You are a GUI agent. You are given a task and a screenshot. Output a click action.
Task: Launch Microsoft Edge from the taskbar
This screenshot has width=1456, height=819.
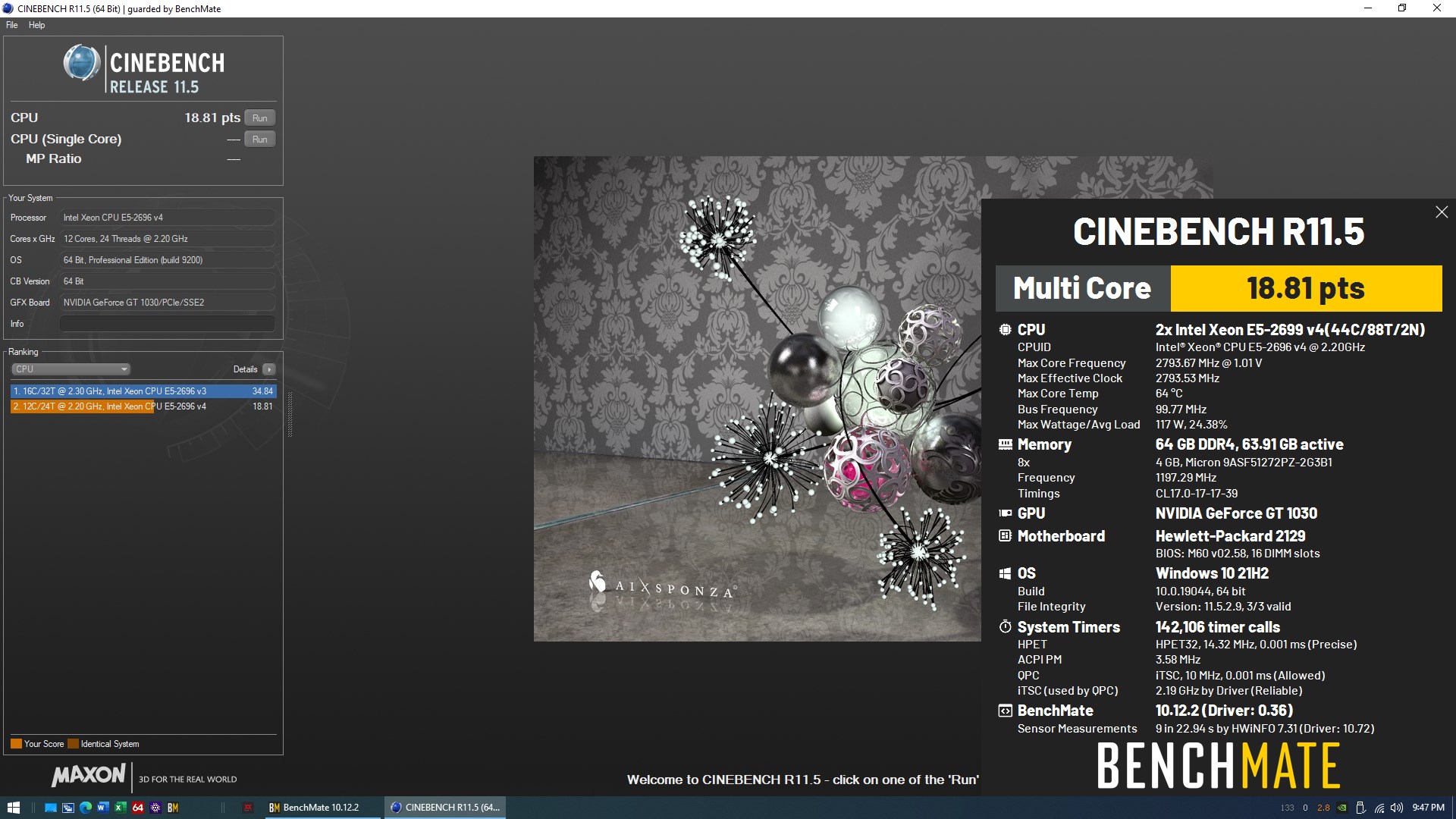[x=86, y=808]
